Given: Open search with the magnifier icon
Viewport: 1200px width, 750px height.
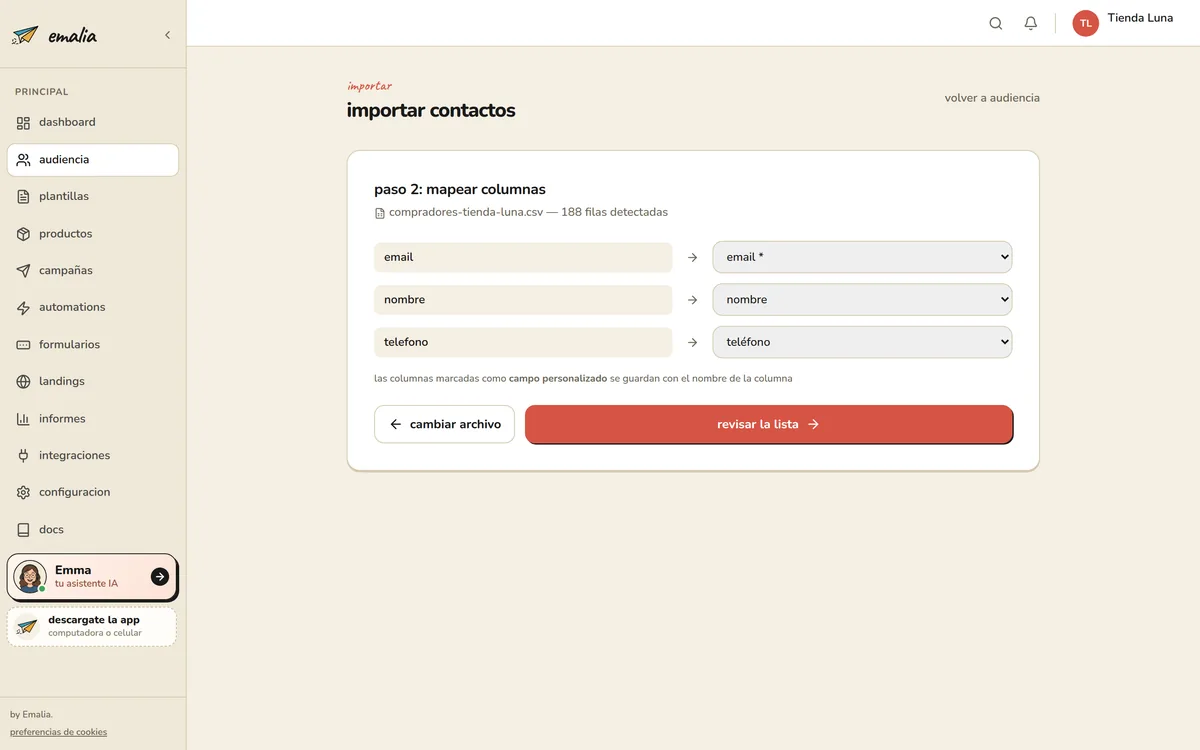Looking at the screenshot, I should point(996,23).
